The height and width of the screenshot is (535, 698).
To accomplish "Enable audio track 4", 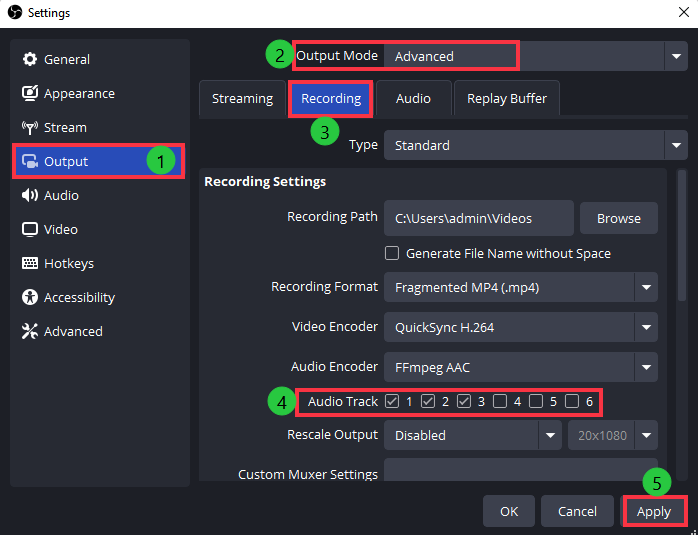I will (x=500, y=401).
